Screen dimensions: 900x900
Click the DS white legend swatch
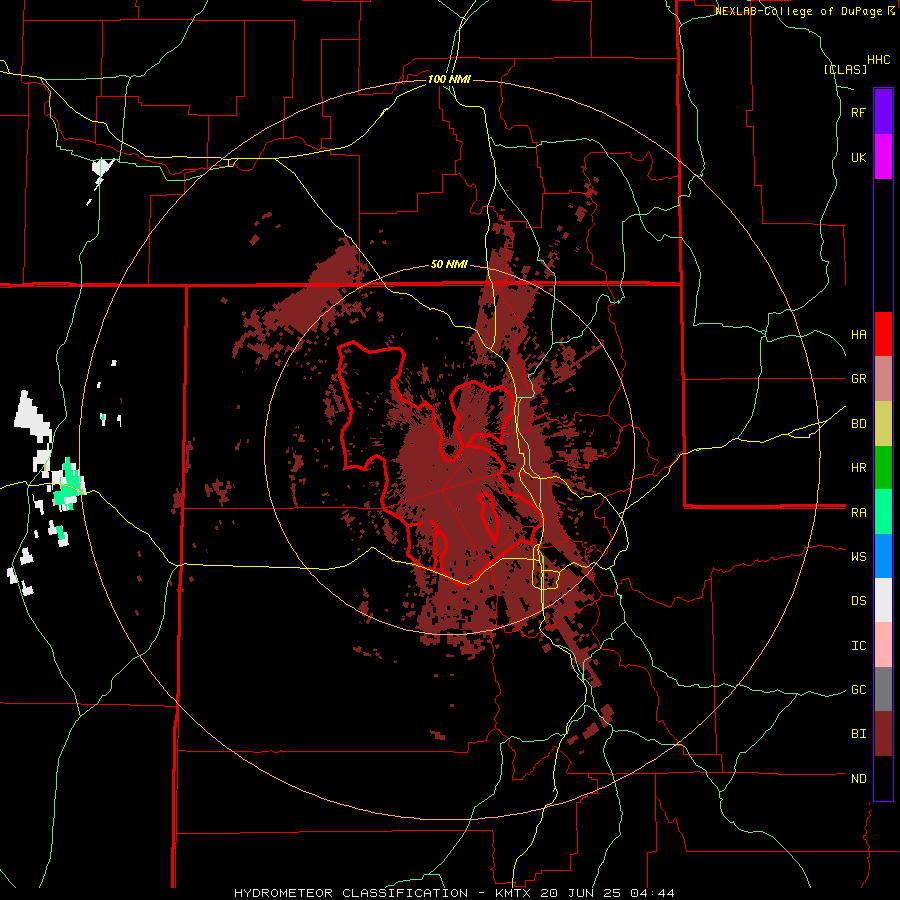pyautogui.click(x=883, y=600)
